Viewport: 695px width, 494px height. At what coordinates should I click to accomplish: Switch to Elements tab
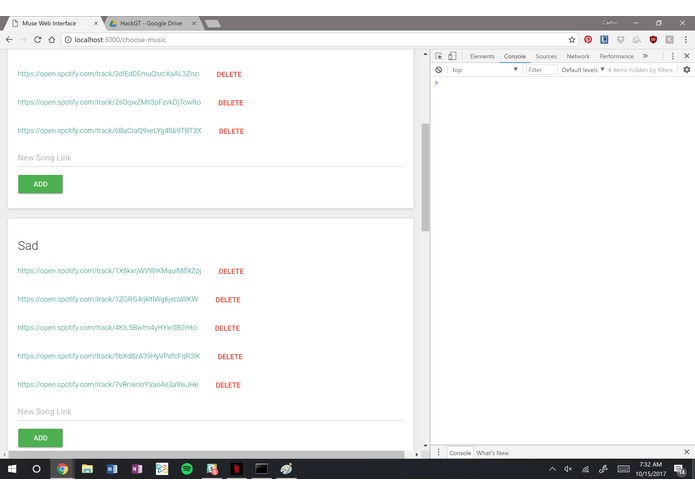click(482, 56)
